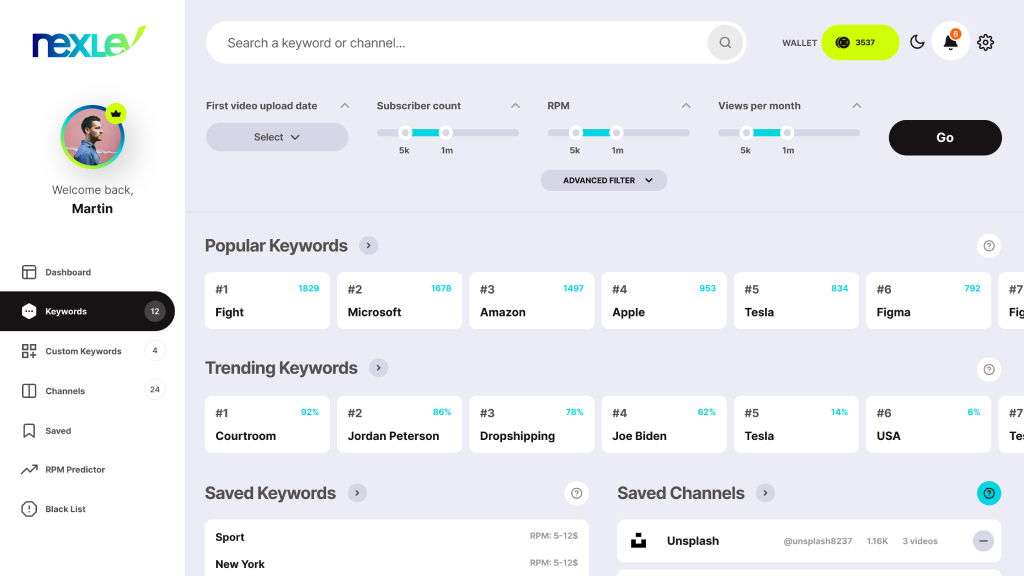Click the wallet balance 3537 button
Screen dimensions: 1024x576
click(860, 43)
